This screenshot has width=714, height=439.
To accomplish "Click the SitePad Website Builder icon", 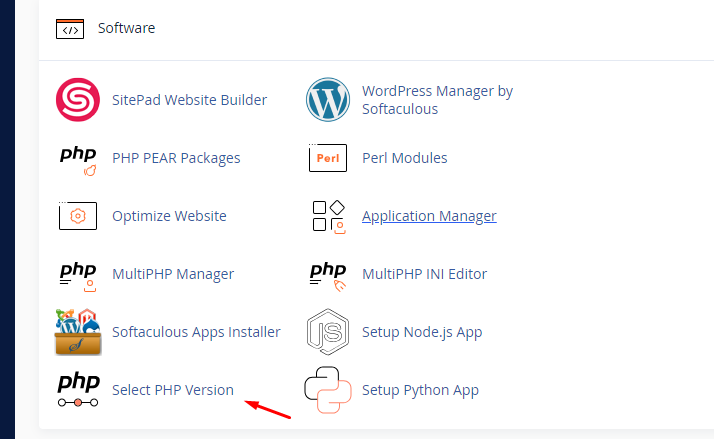I will [x=78, y=100].
